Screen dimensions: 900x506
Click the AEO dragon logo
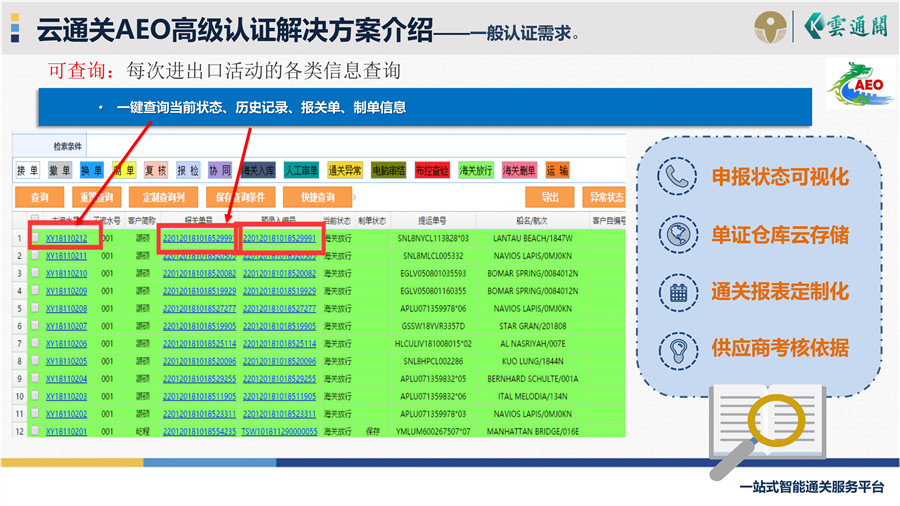click(860, 84)
